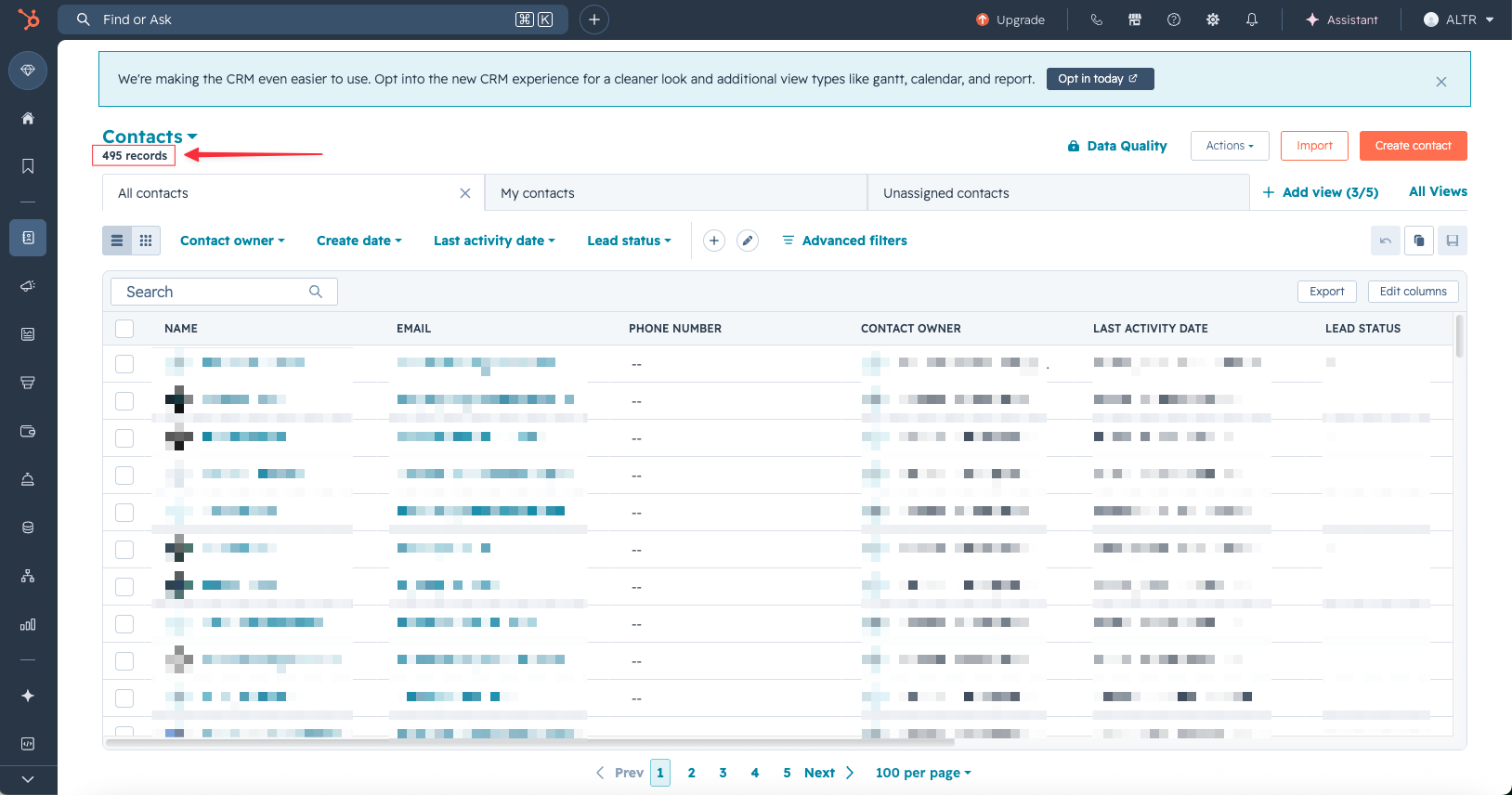
Task: Click the plus quick-create button in top bar
Action: [594, 20]
